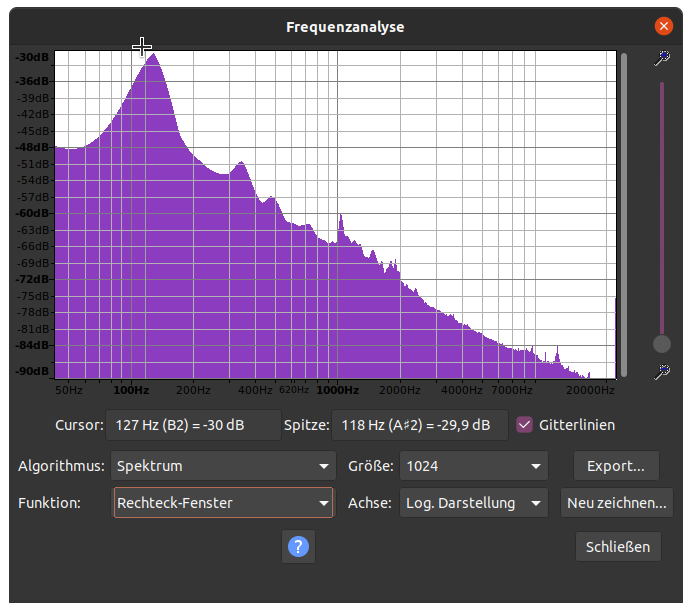The height and width of the screenshot is (612, 692).
Task: Click the Spitze readout field showing 118 Hz
Action: [420, 425]
